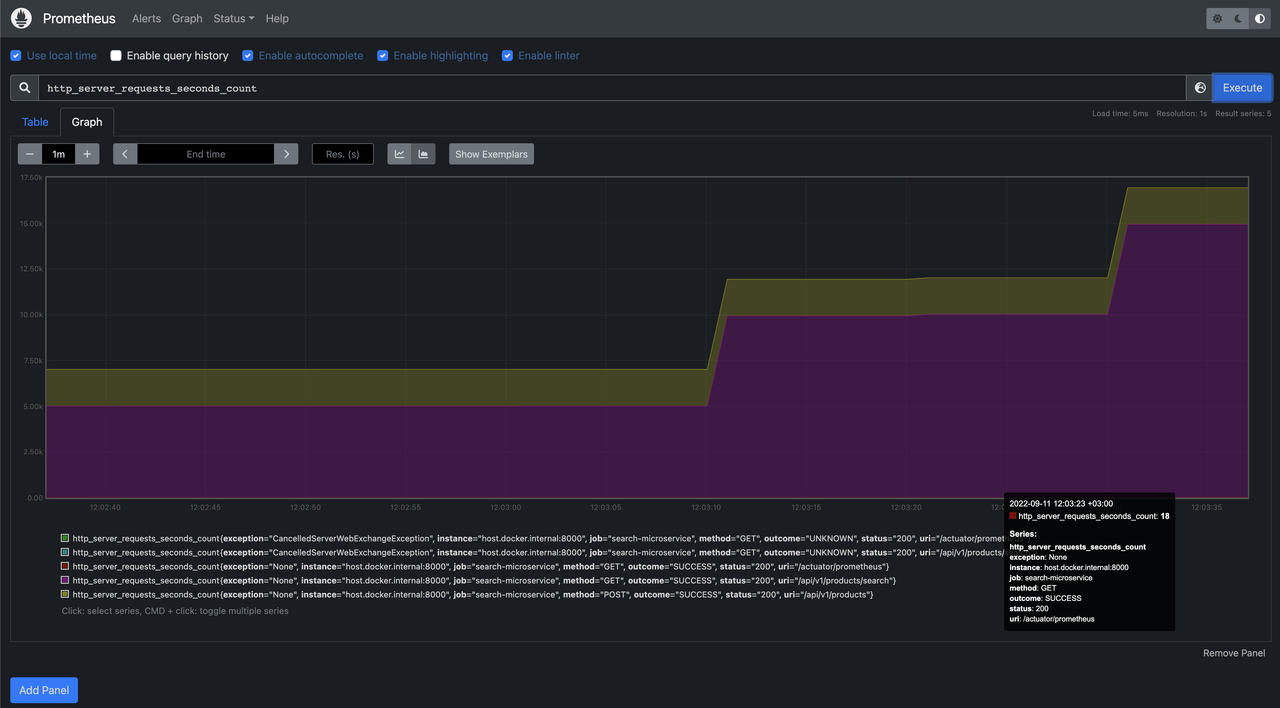Image resolution: width=1280 pixels, height=708 pixels.
Task: Enable query history checkbox
Action: [x=116, y=56]
